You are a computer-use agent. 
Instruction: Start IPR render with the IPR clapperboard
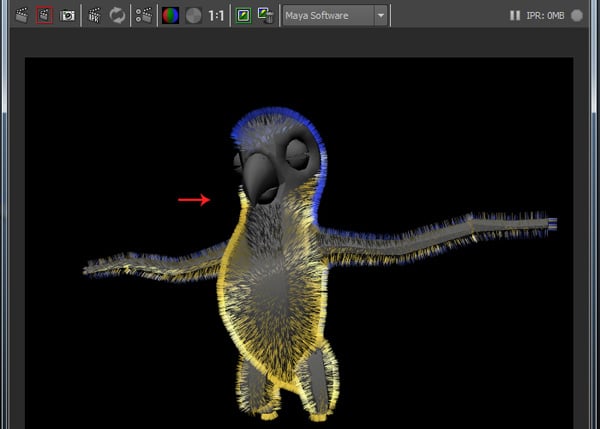point(95,16)
